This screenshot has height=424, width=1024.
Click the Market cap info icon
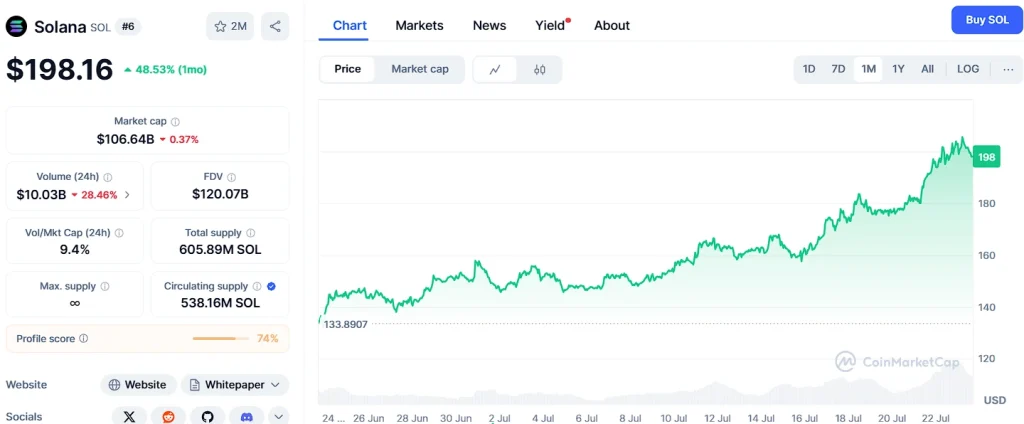coord(175,121)
